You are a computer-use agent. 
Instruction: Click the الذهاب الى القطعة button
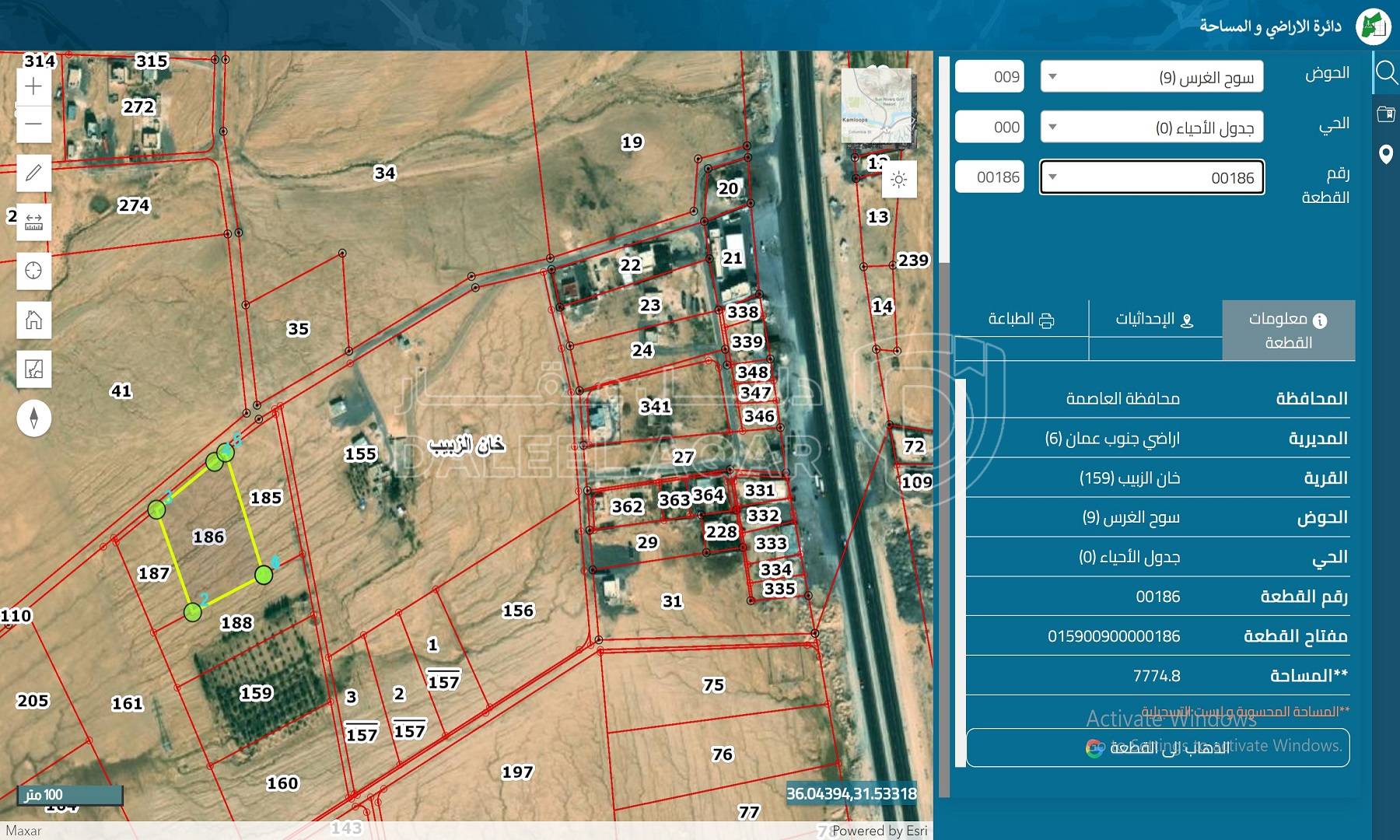point(1157,747)
